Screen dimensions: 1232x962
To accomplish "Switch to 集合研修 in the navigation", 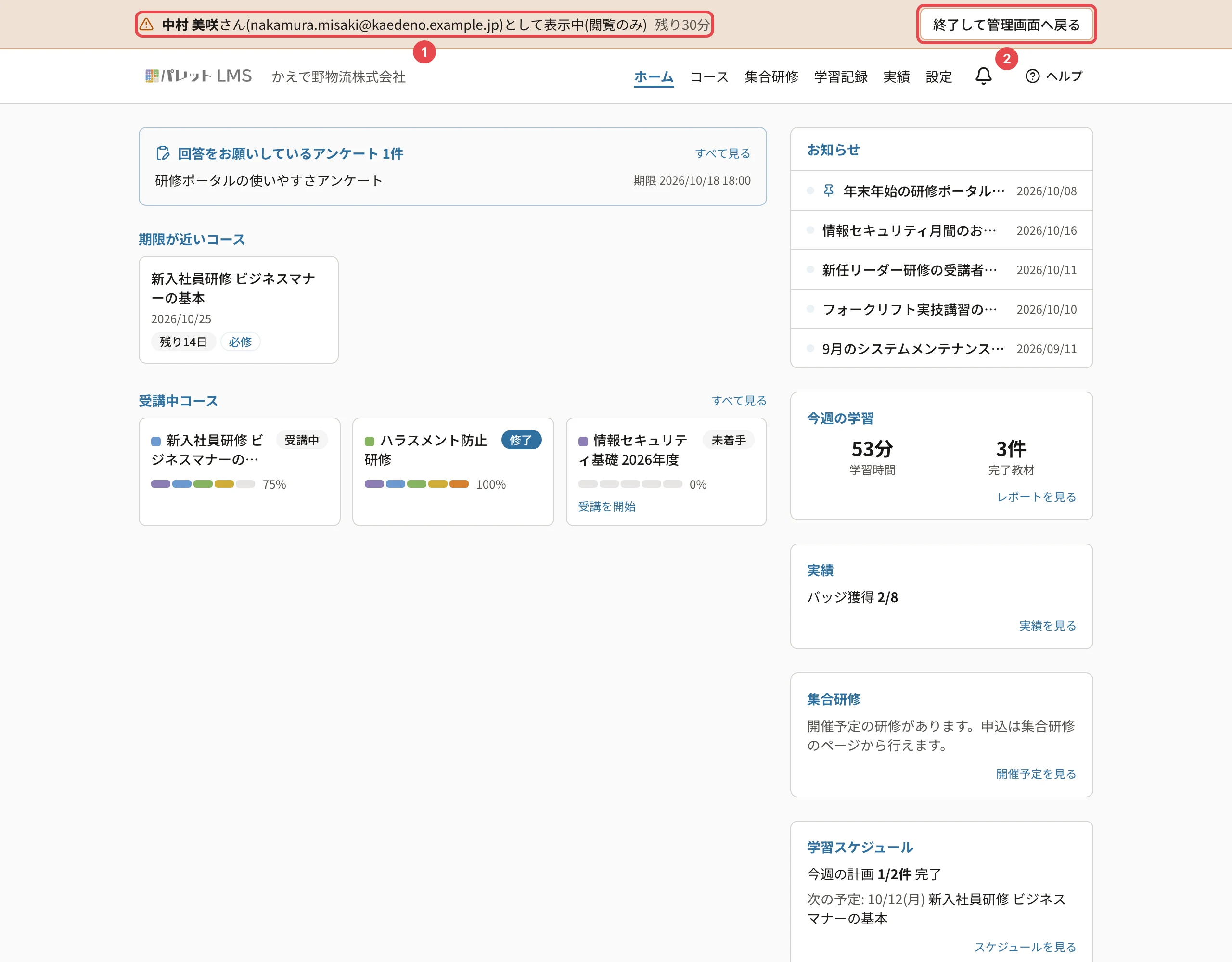I will click(771, 76).
